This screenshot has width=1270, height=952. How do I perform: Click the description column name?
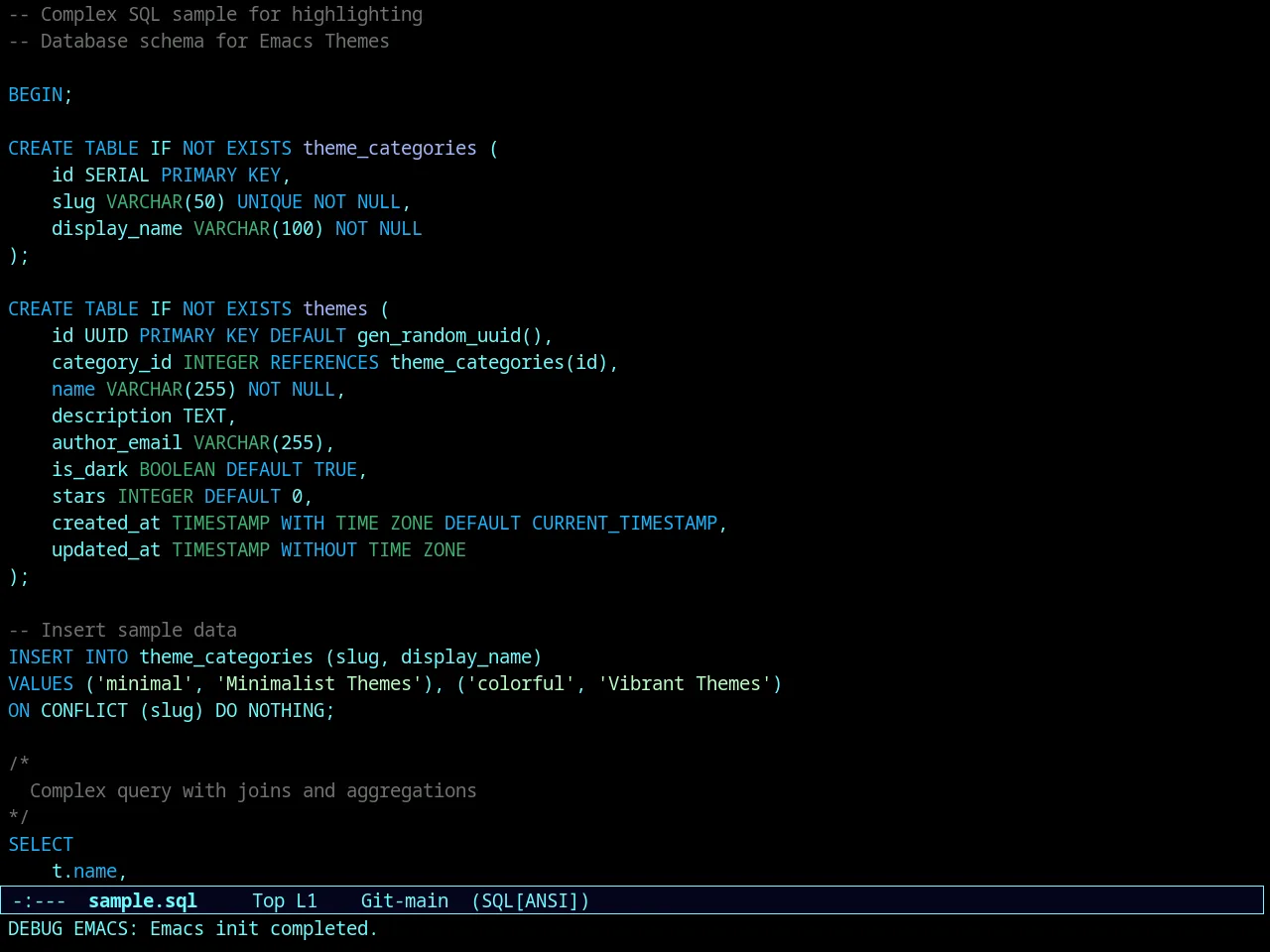coord(111,416)
